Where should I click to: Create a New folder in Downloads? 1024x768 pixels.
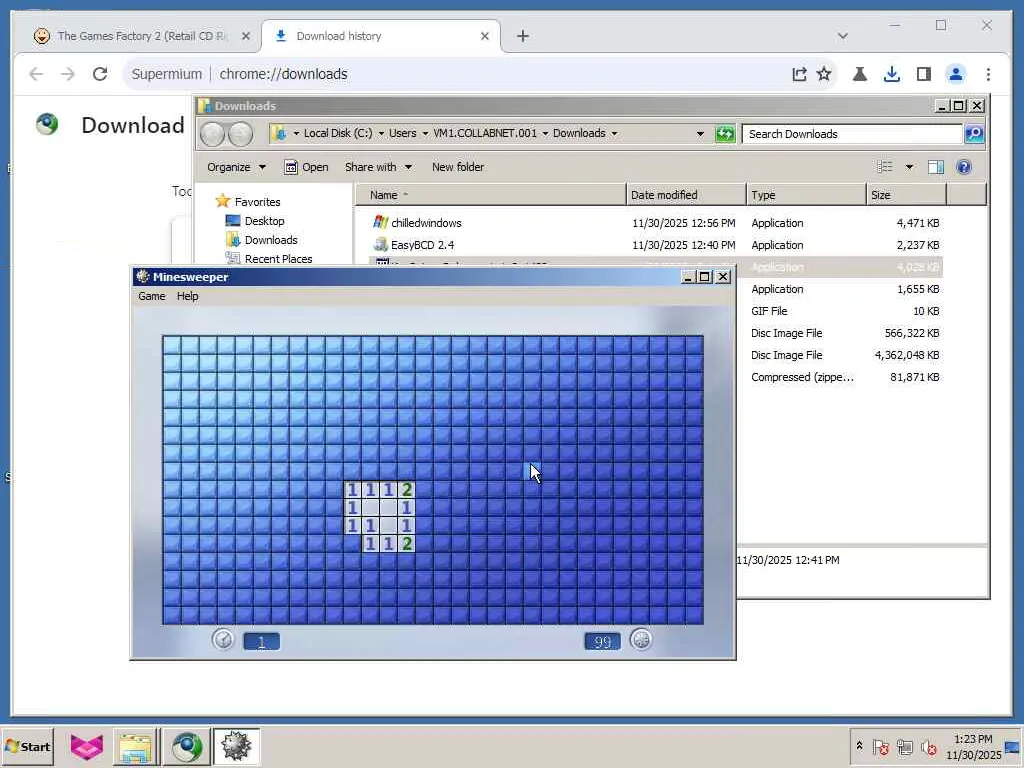458,167
